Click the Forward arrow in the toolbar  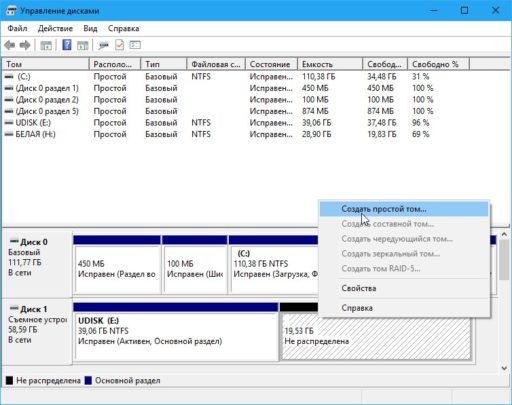pyautogui.click(x=25, y=45)
